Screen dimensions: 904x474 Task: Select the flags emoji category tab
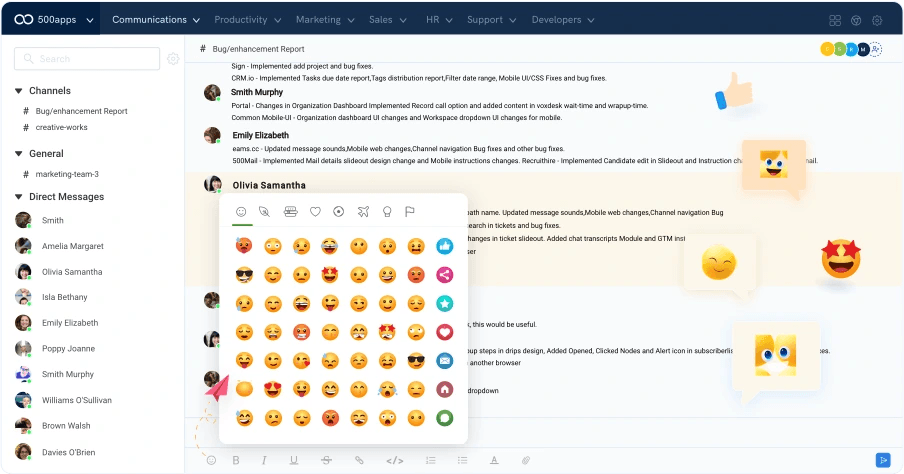click(410, 212)
